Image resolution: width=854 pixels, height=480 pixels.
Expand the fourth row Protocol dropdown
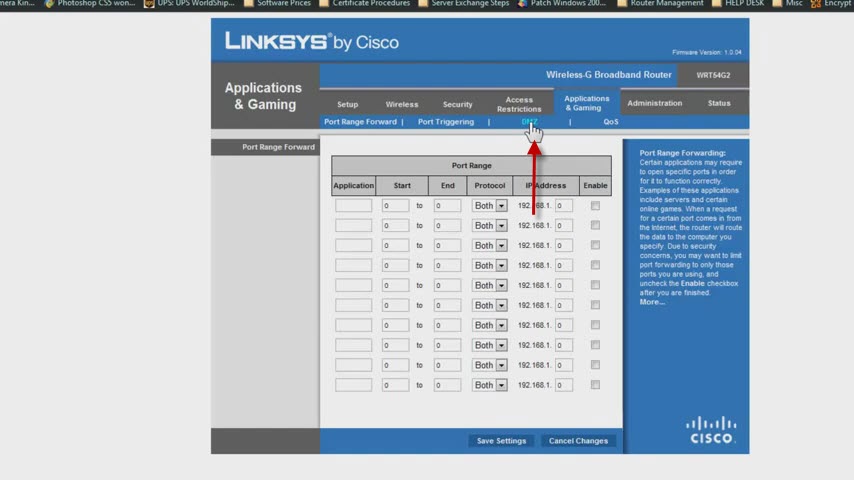tap(489, 265)
